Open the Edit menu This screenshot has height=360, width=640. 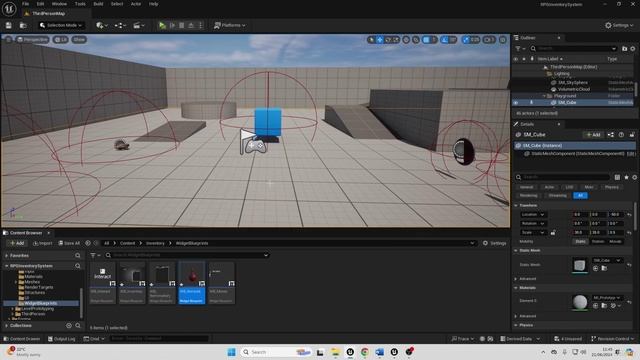pyautogui.click(x=40, y=4)
